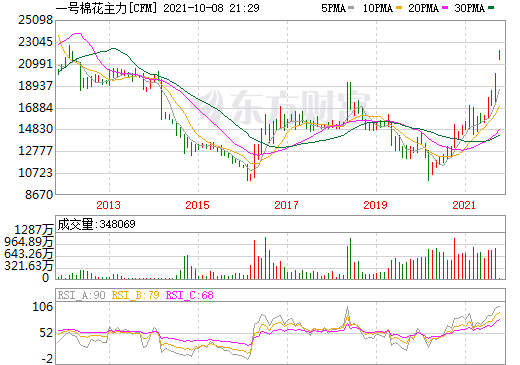Click the RSI_A:90 indicator label

(82, 295)
